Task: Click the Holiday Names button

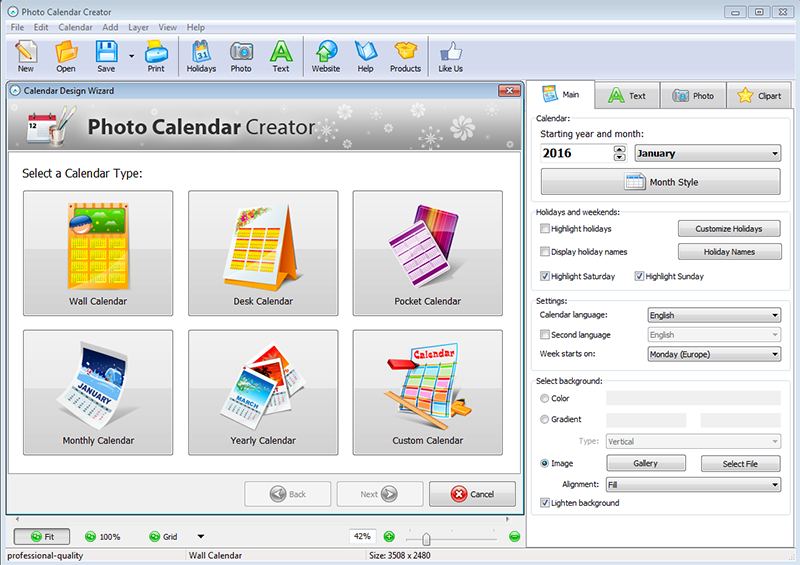Action: click(730, 252)
